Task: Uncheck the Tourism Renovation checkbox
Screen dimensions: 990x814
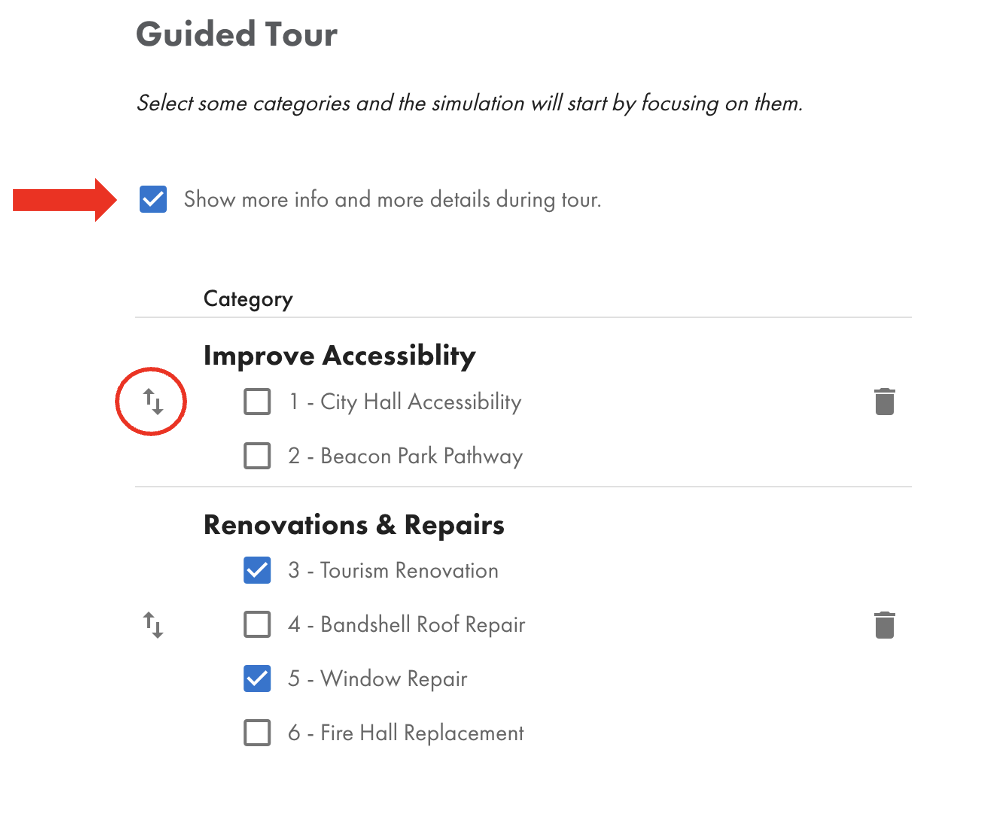Action: 258,570
